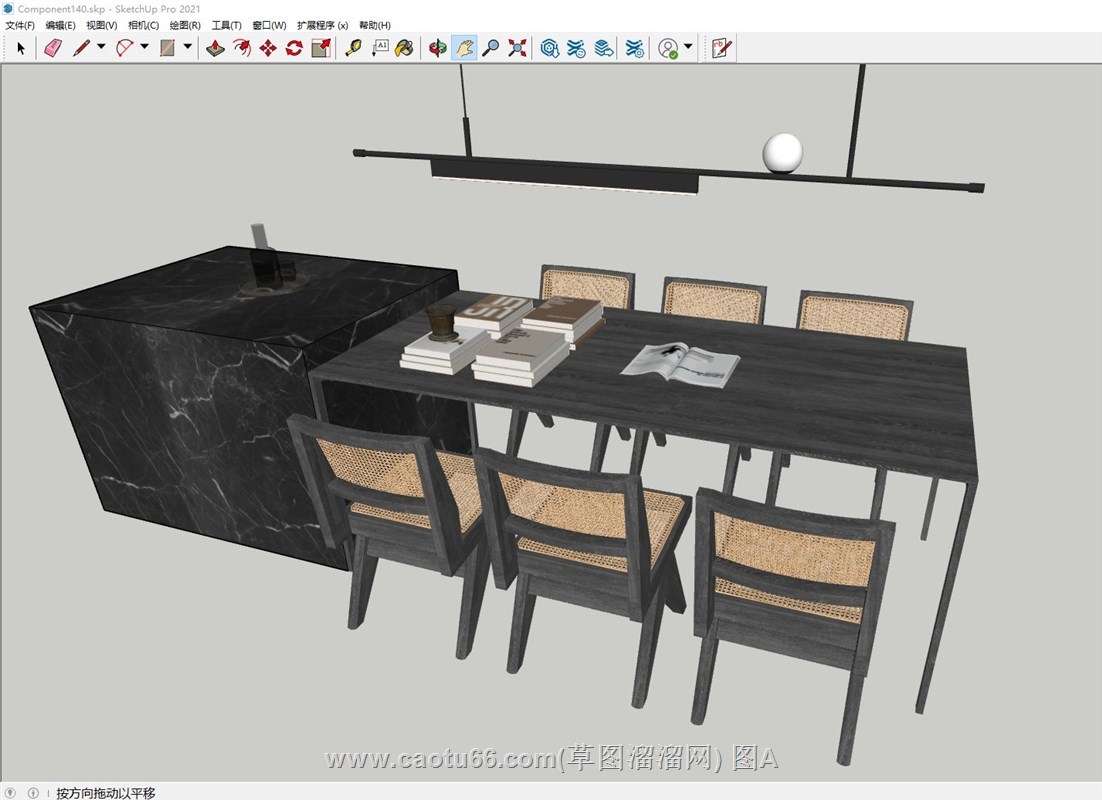Click the Zoom Extents icon
This screenshot has height=800, width=1102.
(x=517, y=47)
